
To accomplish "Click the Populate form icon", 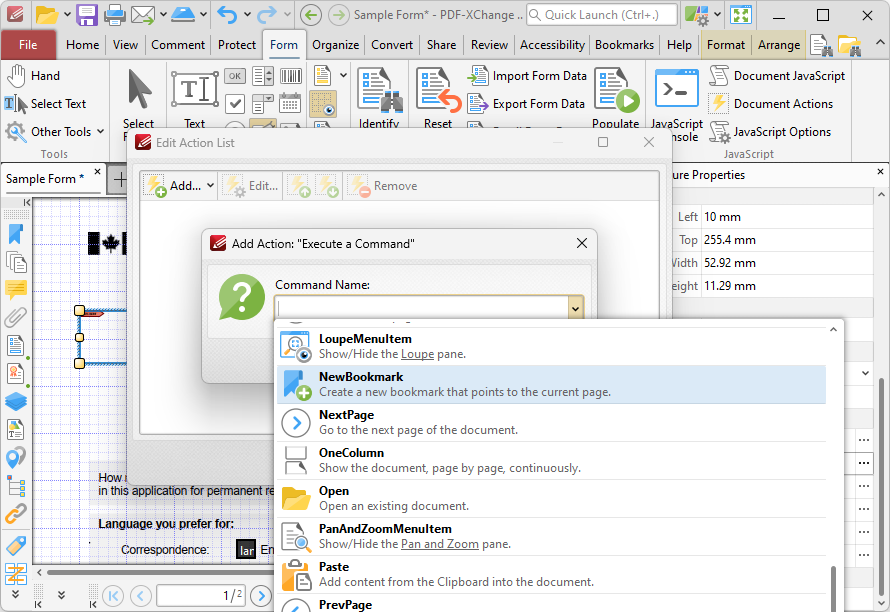I will click(x=616, y=89).
